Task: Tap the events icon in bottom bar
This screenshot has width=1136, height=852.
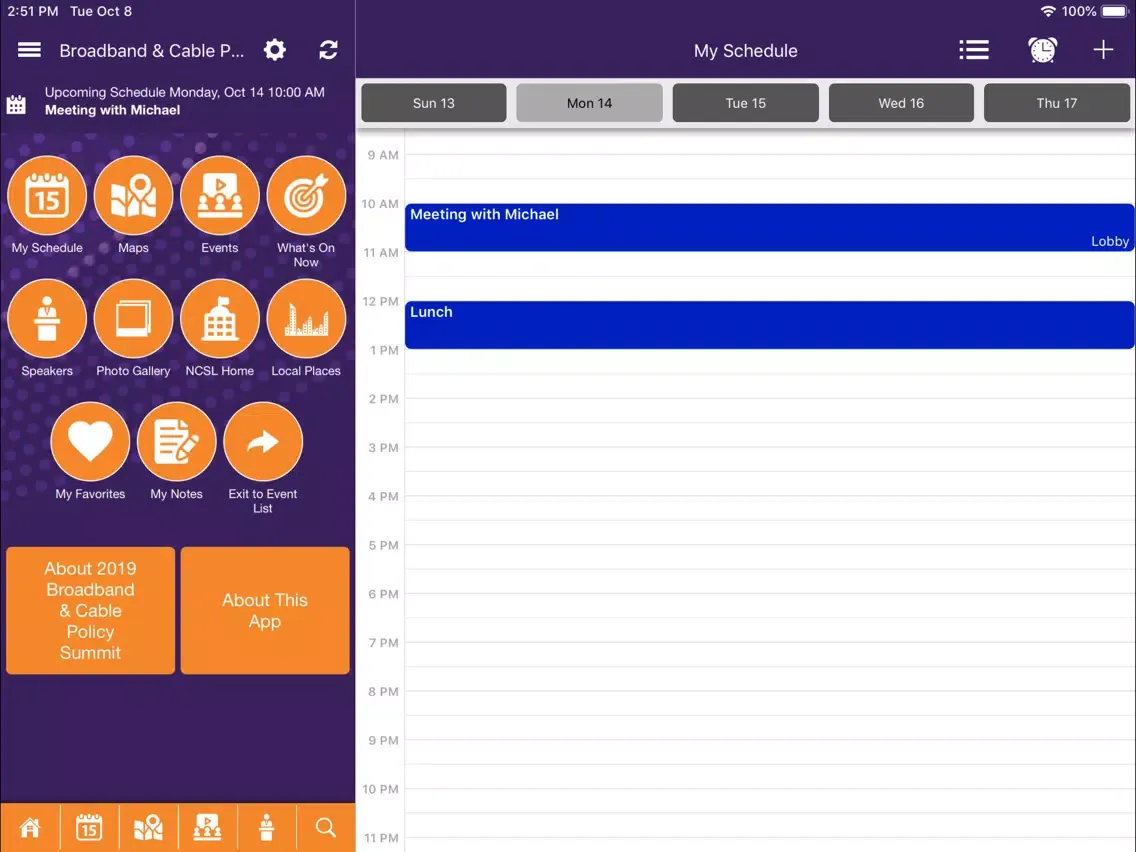Action: point(207,827)
